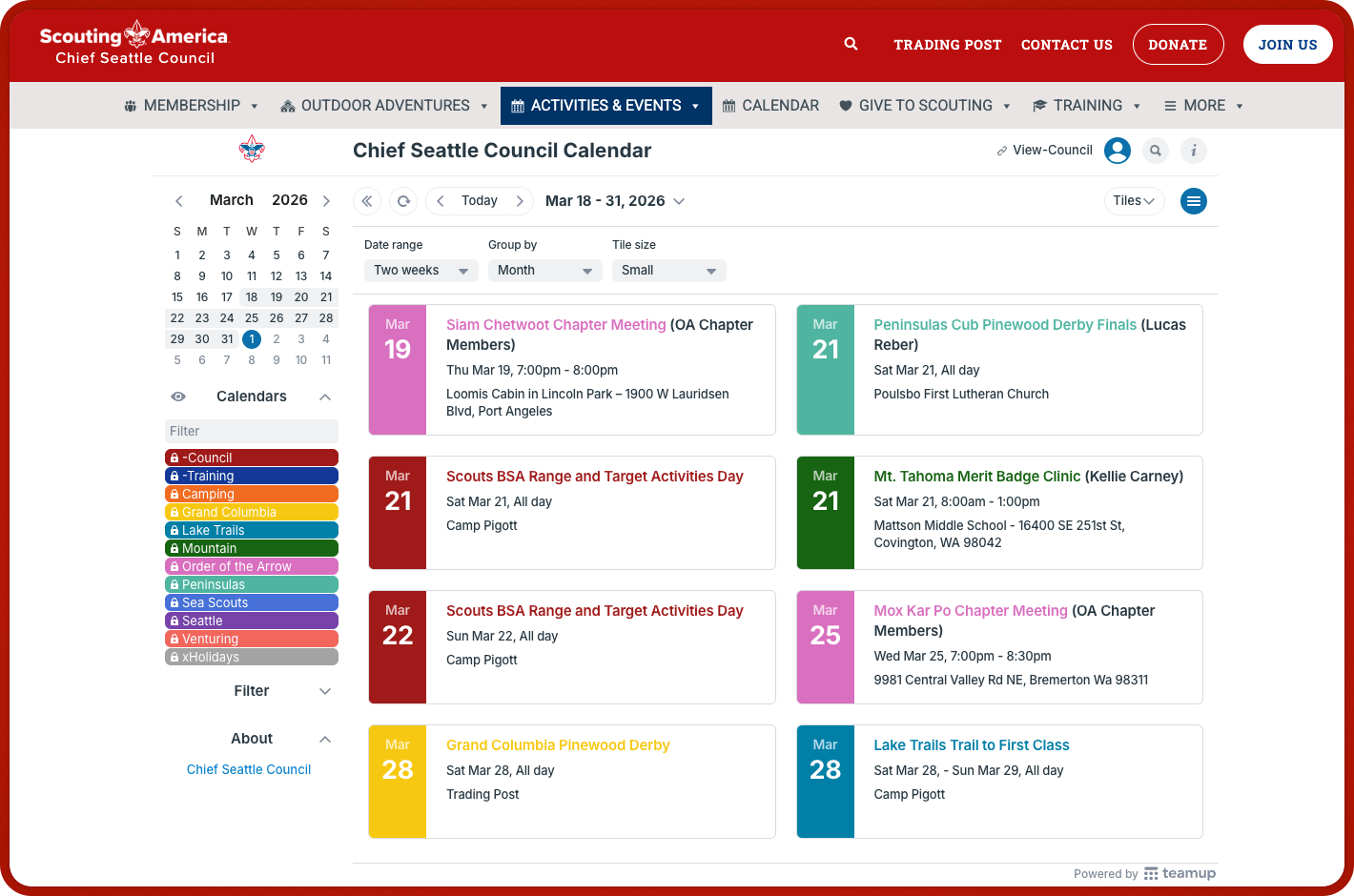Open the Chief Seattle Council link

click(x=249, y=769)
